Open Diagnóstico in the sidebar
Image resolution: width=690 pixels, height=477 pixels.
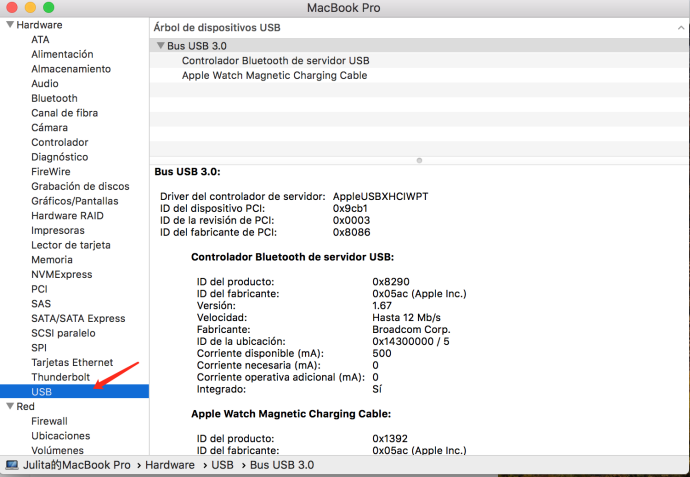point(59,157)
